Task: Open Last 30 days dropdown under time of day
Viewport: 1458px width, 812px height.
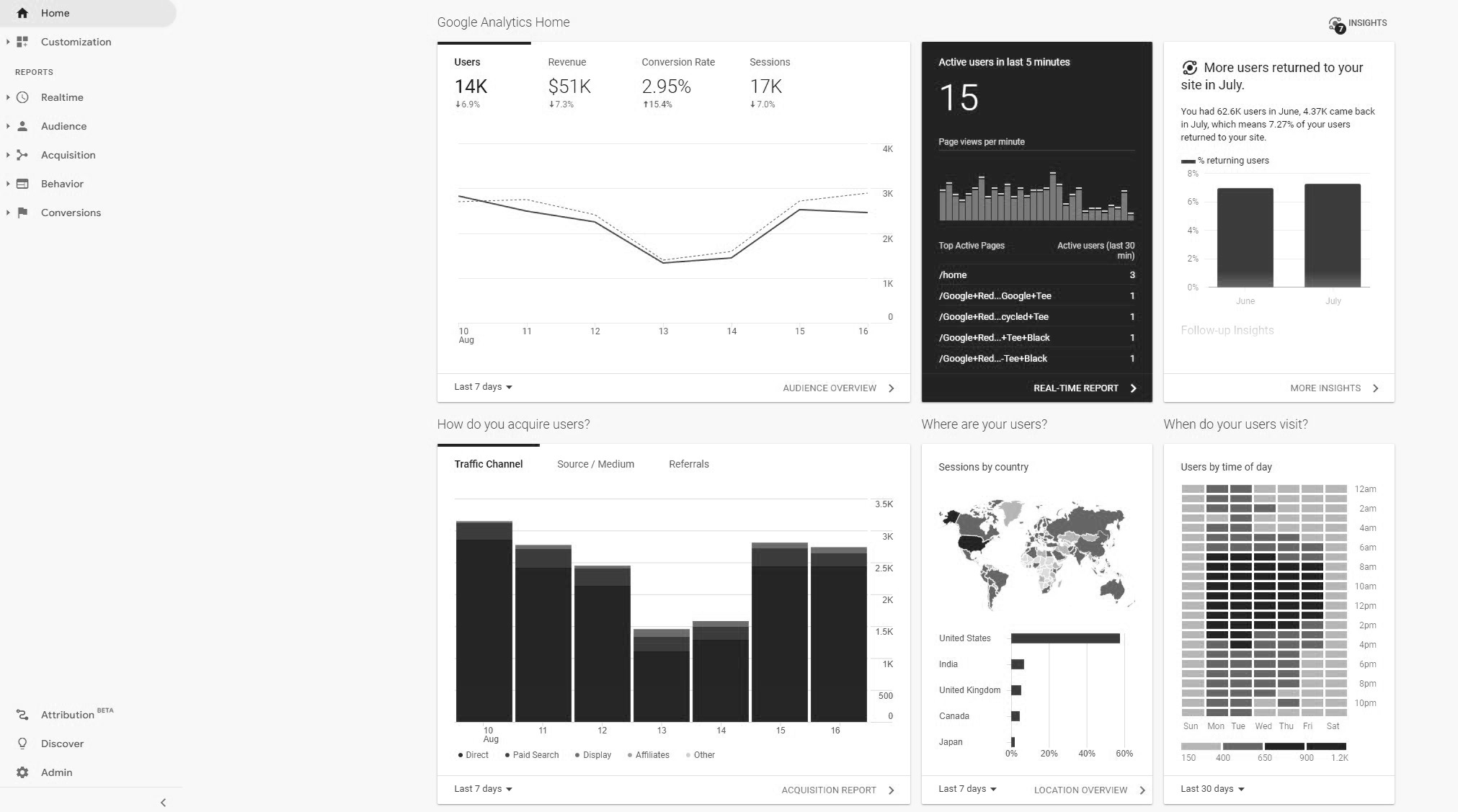Action: click(1212, 789)
